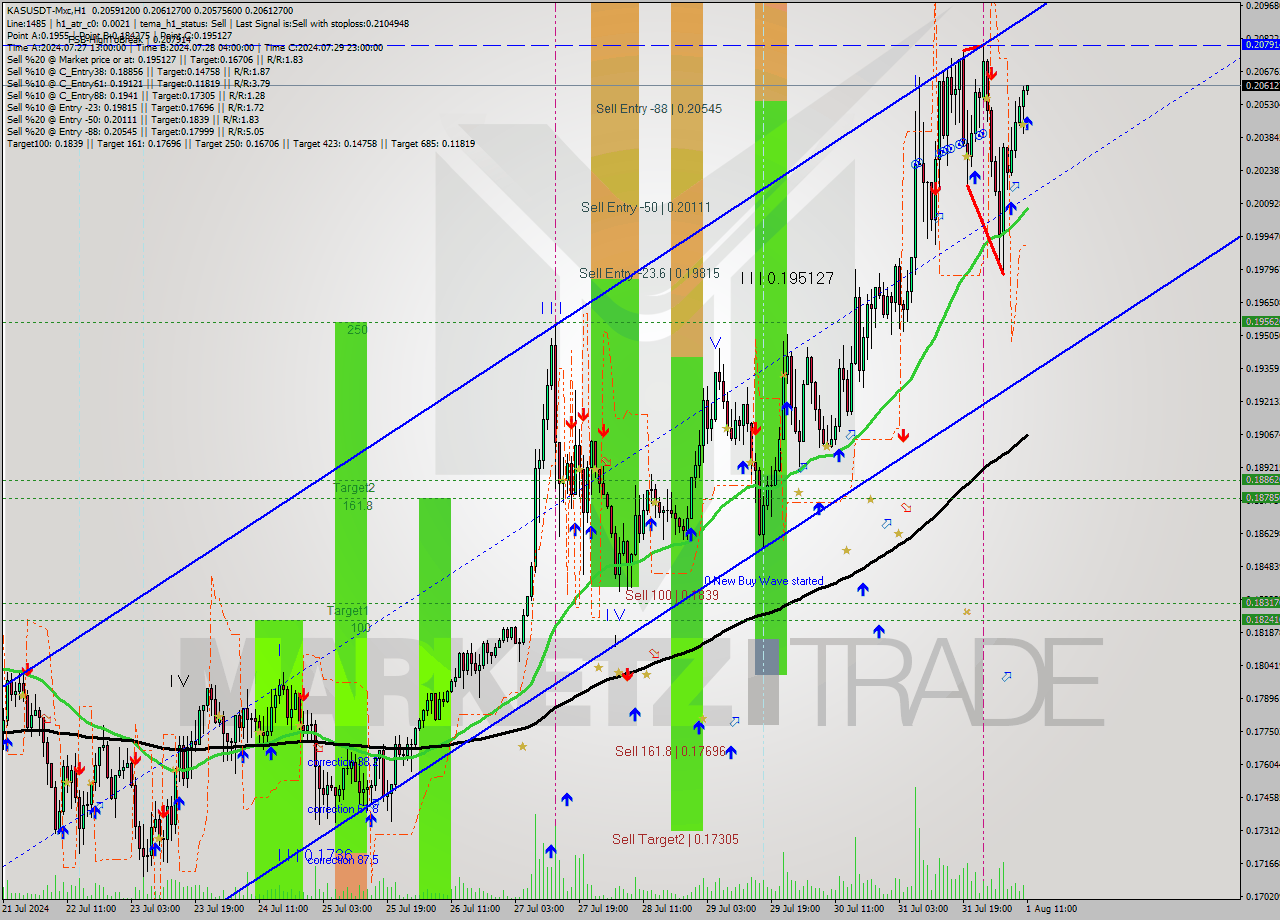The height and width of the screenshot is (920, 1280).
Task: Select the 'I I I 0.195127' wave label
Action: tap(787, 278)
